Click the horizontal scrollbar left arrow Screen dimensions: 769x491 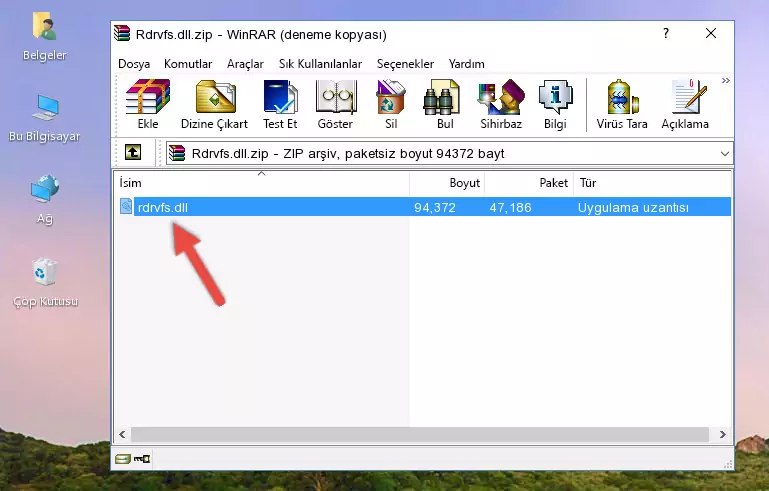tap(122, 434)
